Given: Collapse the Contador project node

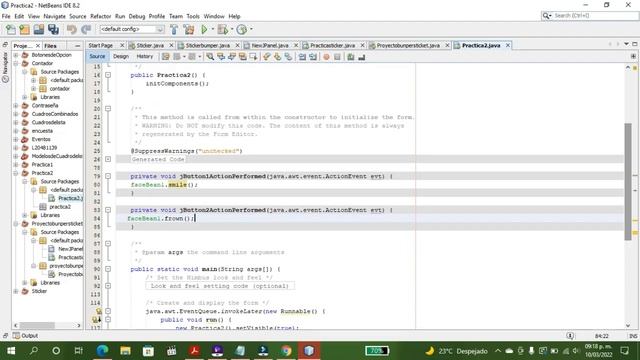Looking at the screenshot, I should click(x=16, y=63).
